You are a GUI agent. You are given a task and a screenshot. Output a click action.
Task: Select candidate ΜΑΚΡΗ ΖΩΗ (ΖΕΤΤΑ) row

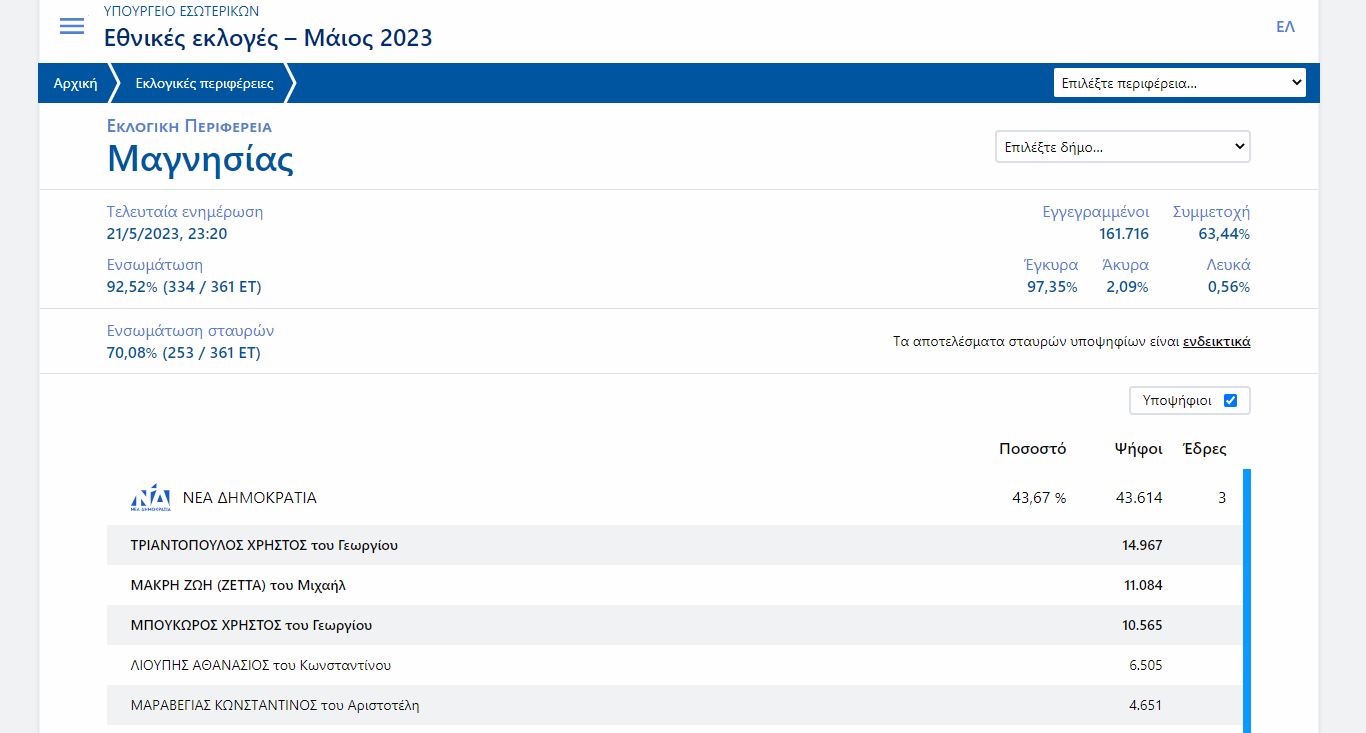[x=675, y=585]
